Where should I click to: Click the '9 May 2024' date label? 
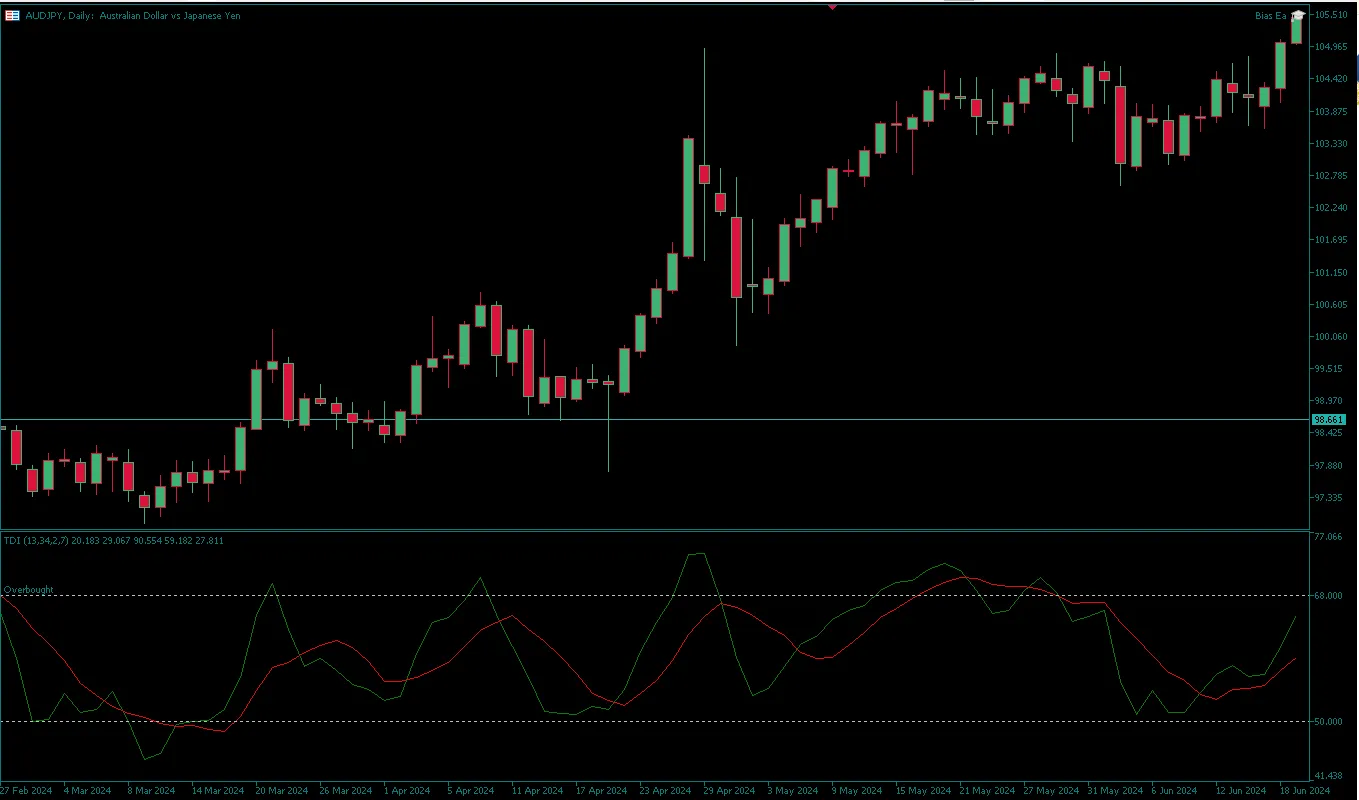(x=855, y=791)
